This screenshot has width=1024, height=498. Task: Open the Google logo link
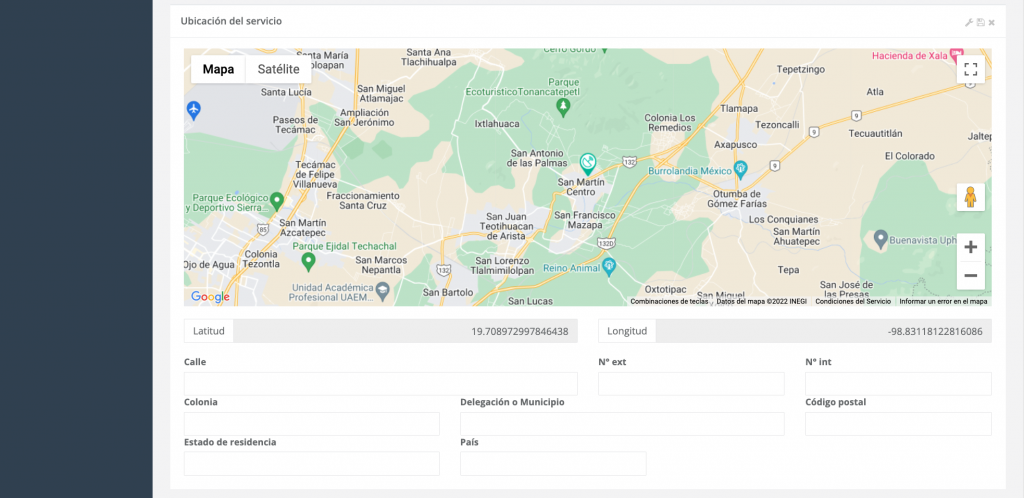tap(210, 297)
